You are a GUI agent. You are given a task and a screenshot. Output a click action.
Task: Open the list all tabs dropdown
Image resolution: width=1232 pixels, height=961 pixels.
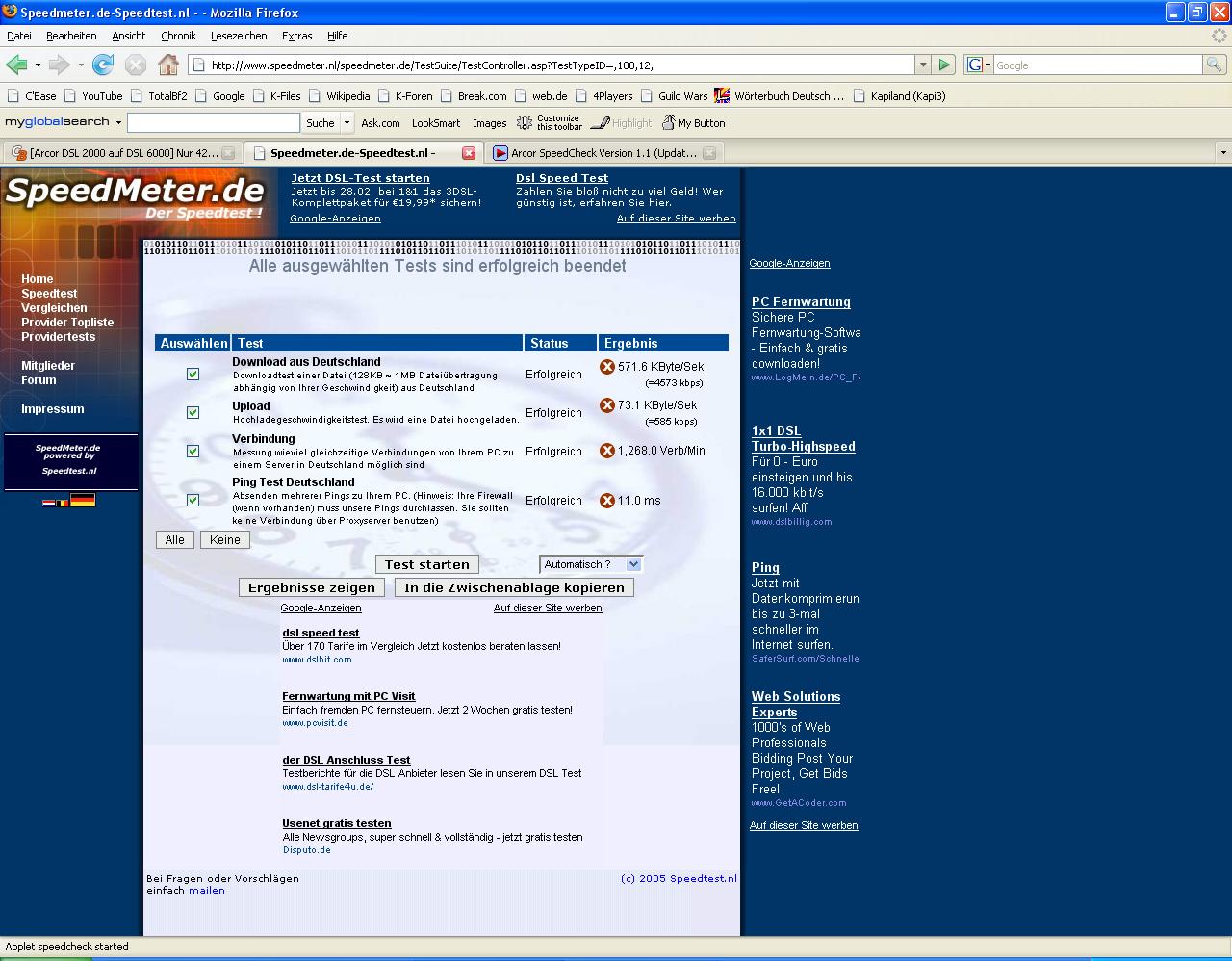tap(1223, 153)
